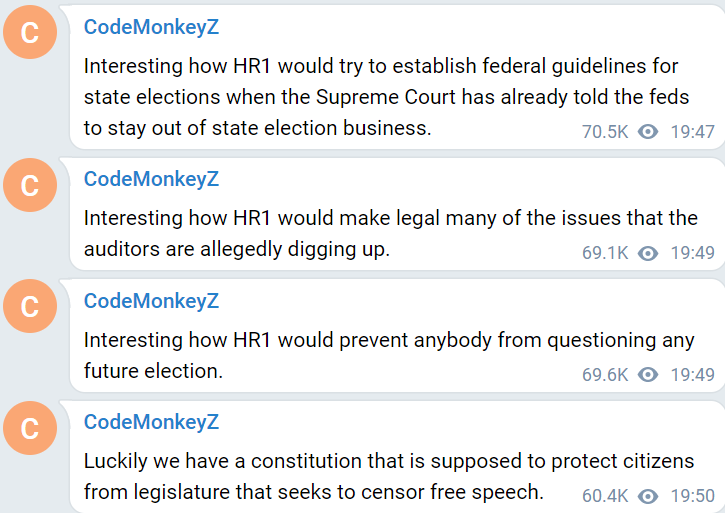Screen dimensions: 725x513
Task: Open CodeMonkeyZ name on the constitution message
Action: click(x=150, y=422)
